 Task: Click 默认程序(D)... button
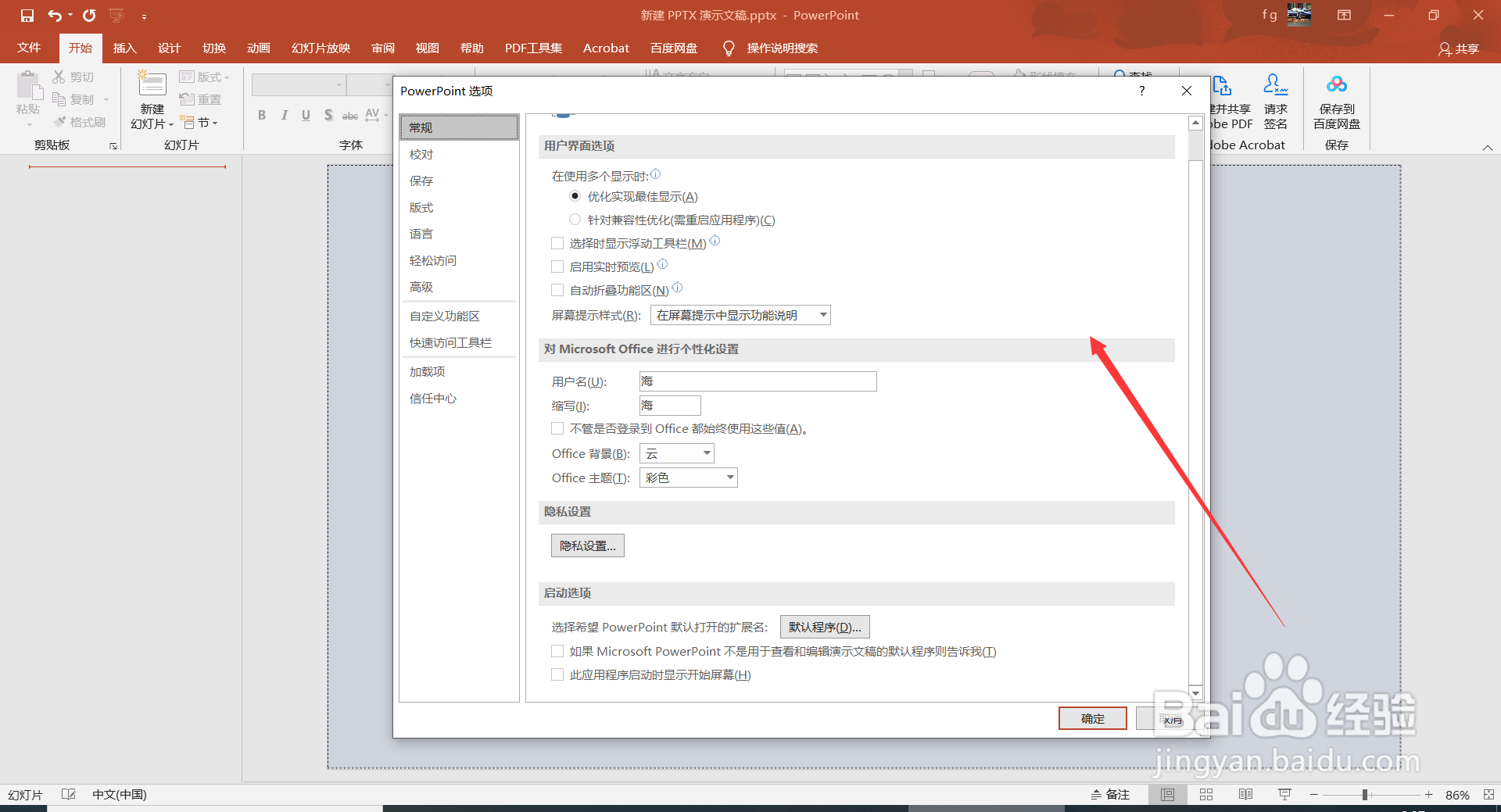pyautogui.click(x=825, y=627)
